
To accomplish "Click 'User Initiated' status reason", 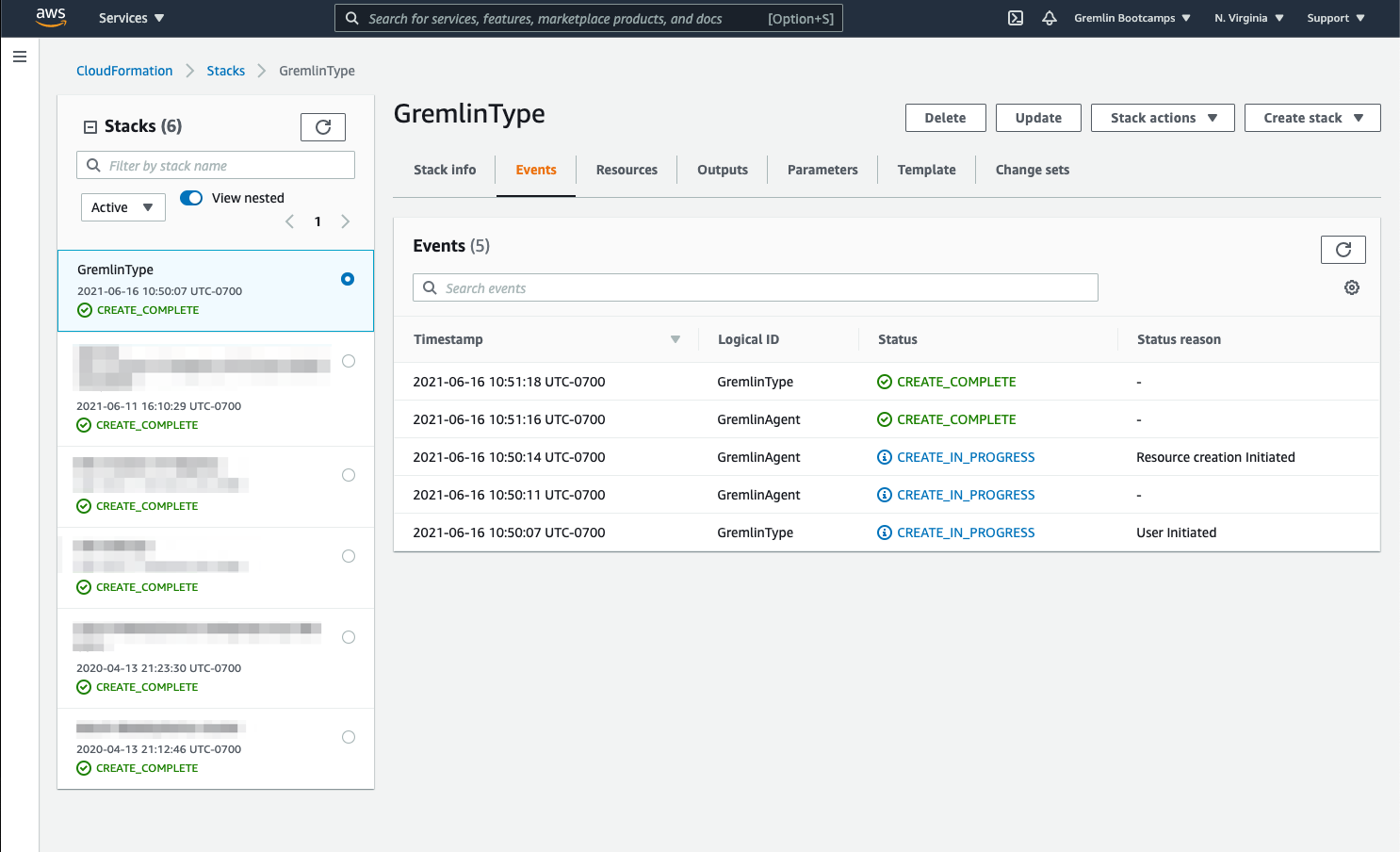I will (x=1176, y=532).
